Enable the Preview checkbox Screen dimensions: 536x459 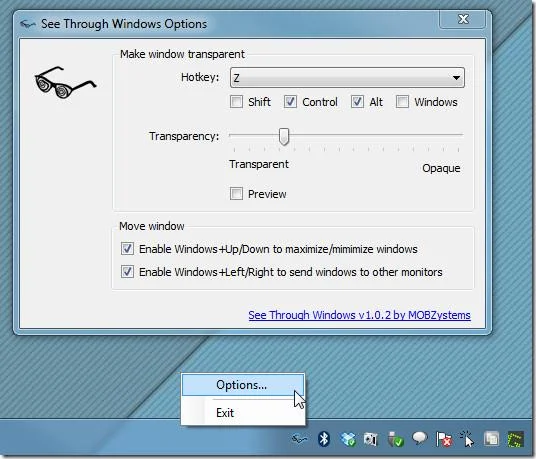tap(236, 194)
